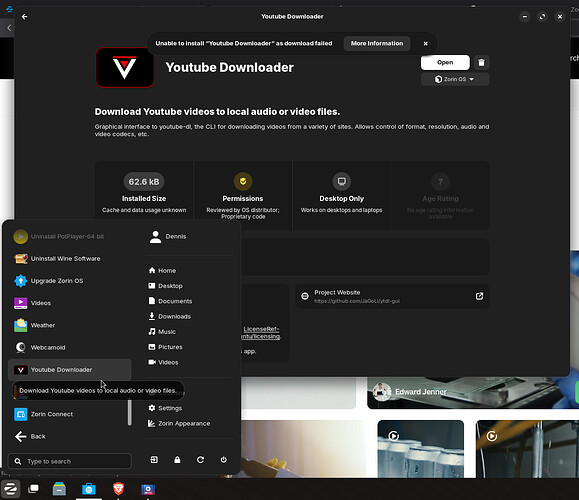Click the power off icon

pos(224,460)
